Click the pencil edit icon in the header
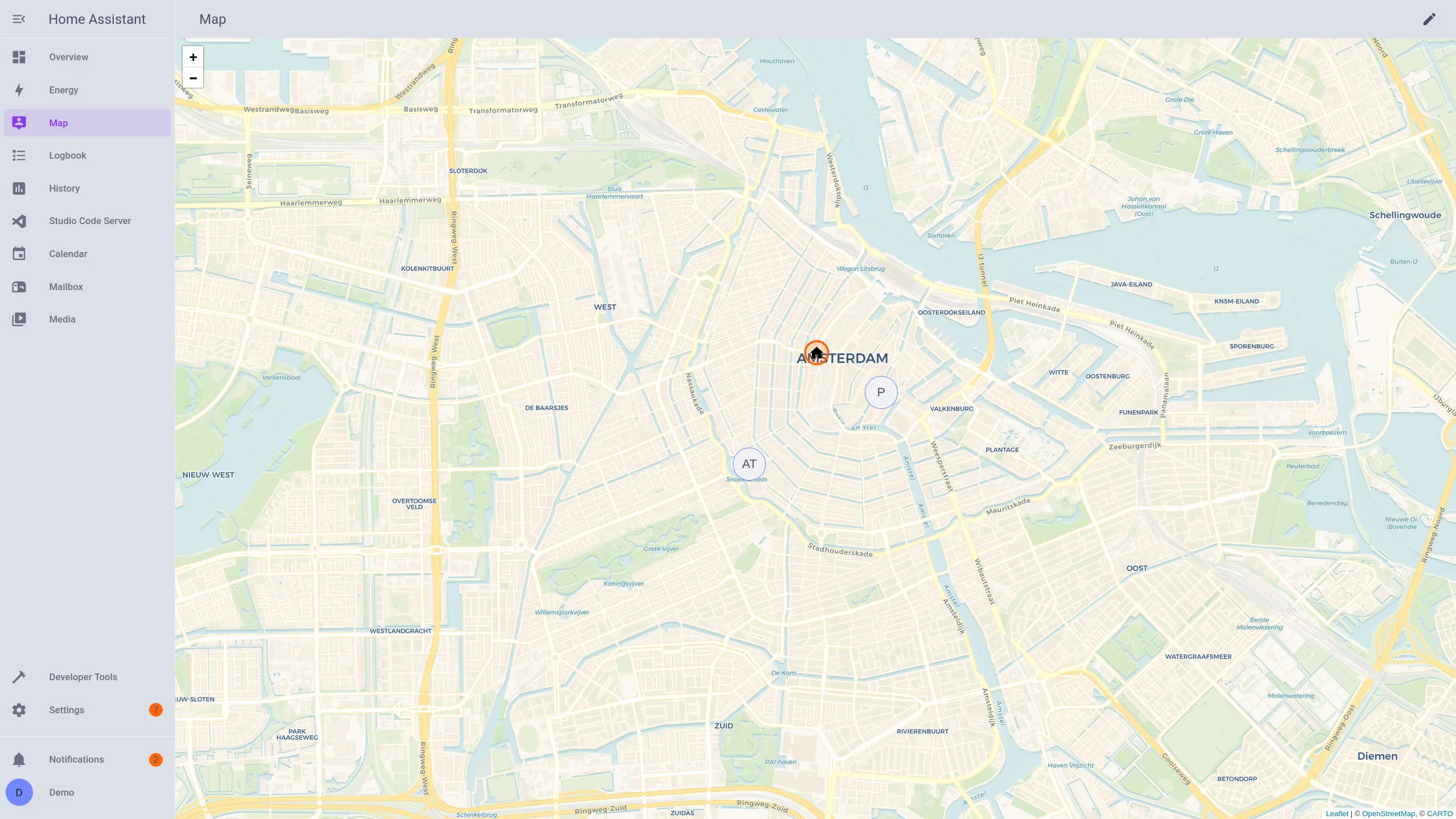Screen dimensions: 1456x819 [1429, 19]
